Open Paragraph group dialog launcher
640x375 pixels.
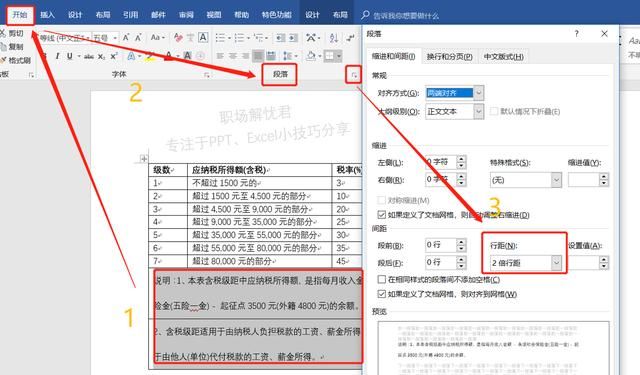pyautogui.click(x=354, y=75)
